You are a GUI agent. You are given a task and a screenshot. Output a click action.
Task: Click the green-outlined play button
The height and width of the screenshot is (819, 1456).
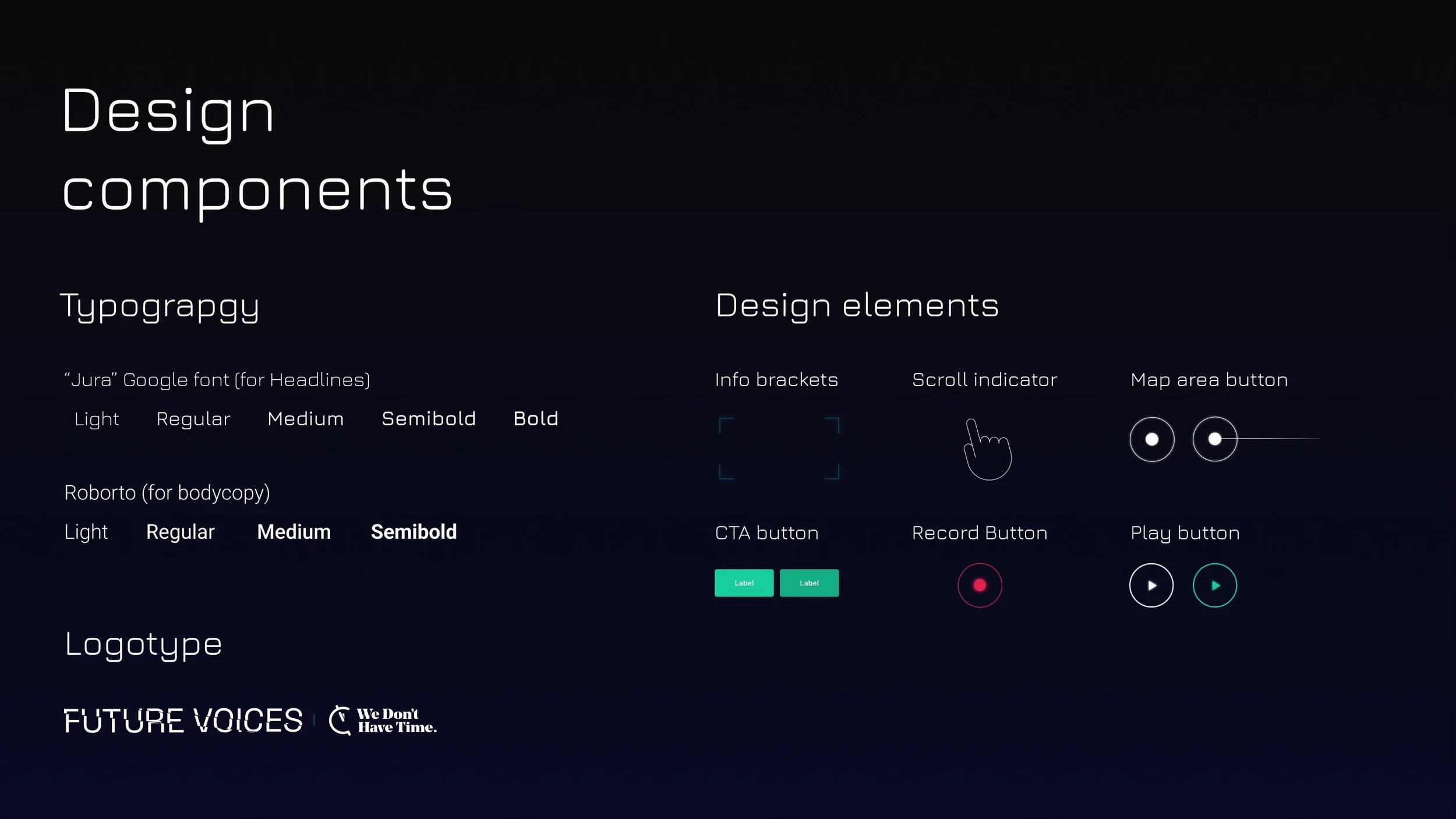tap(1214, 585)
